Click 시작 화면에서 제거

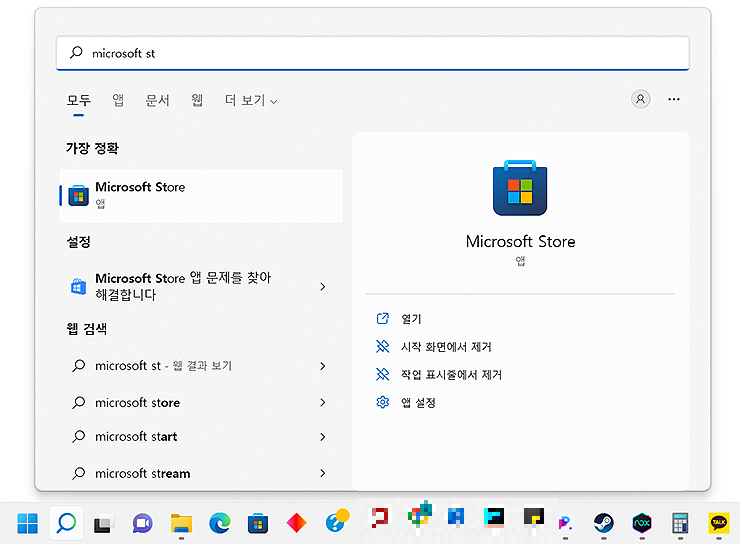click(x=446, y=347)
